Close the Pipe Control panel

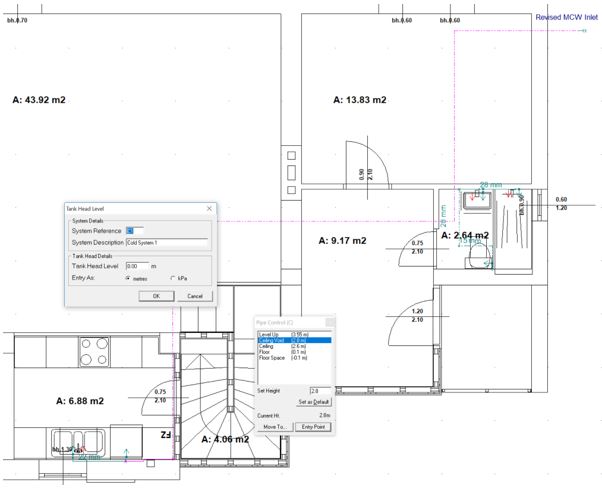tap(330, 322)
